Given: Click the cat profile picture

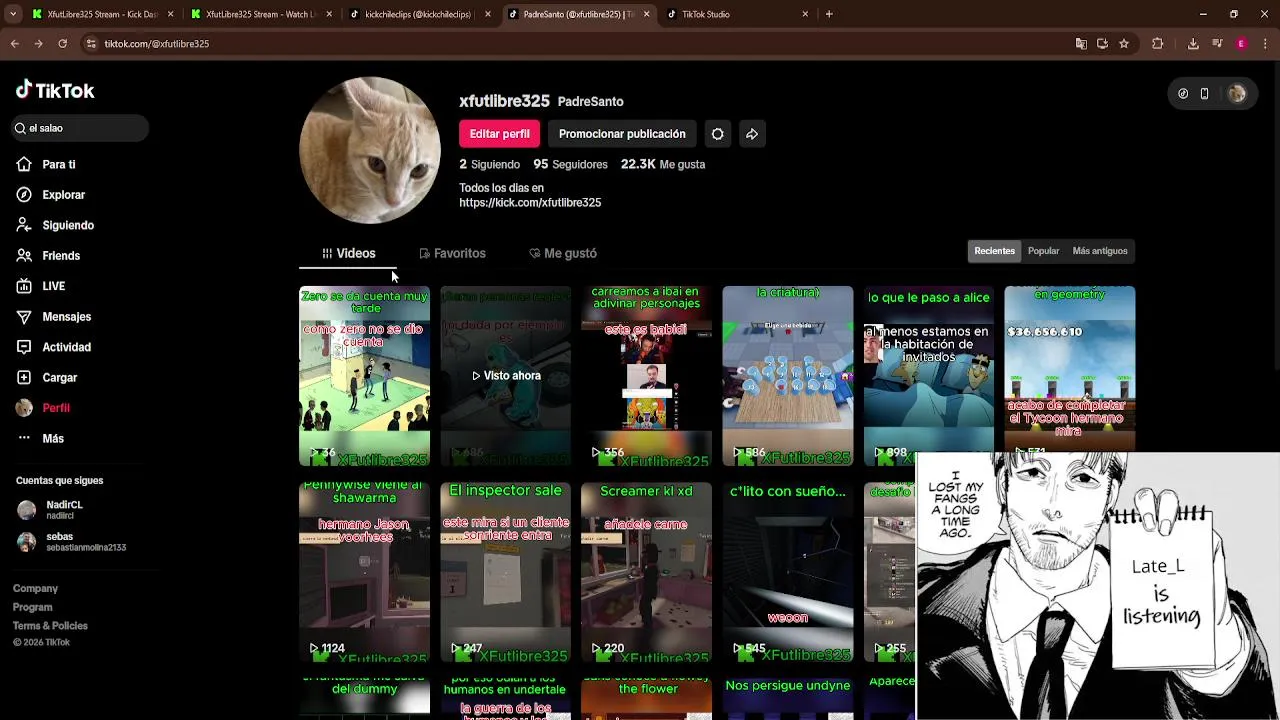Looking at the screenshot, I should 370,150.
